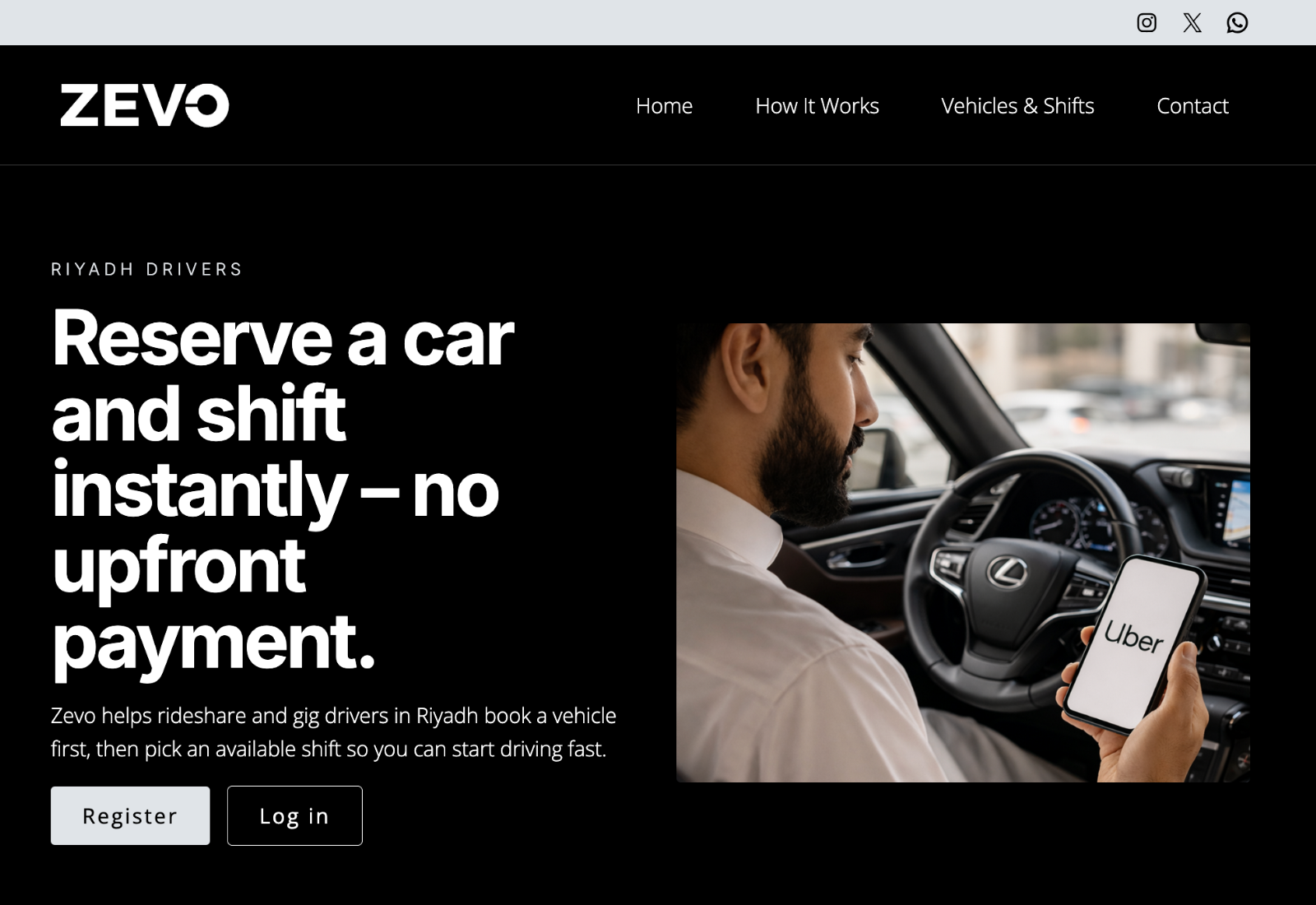The height and width of the screenshot is (905, 1316).
Task: Open the Contact nav link
Action: tap(1192, 105)
